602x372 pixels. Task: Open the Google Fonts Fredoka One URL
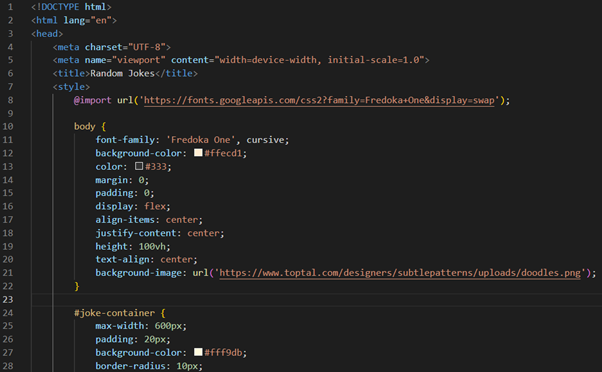[319, 100]
